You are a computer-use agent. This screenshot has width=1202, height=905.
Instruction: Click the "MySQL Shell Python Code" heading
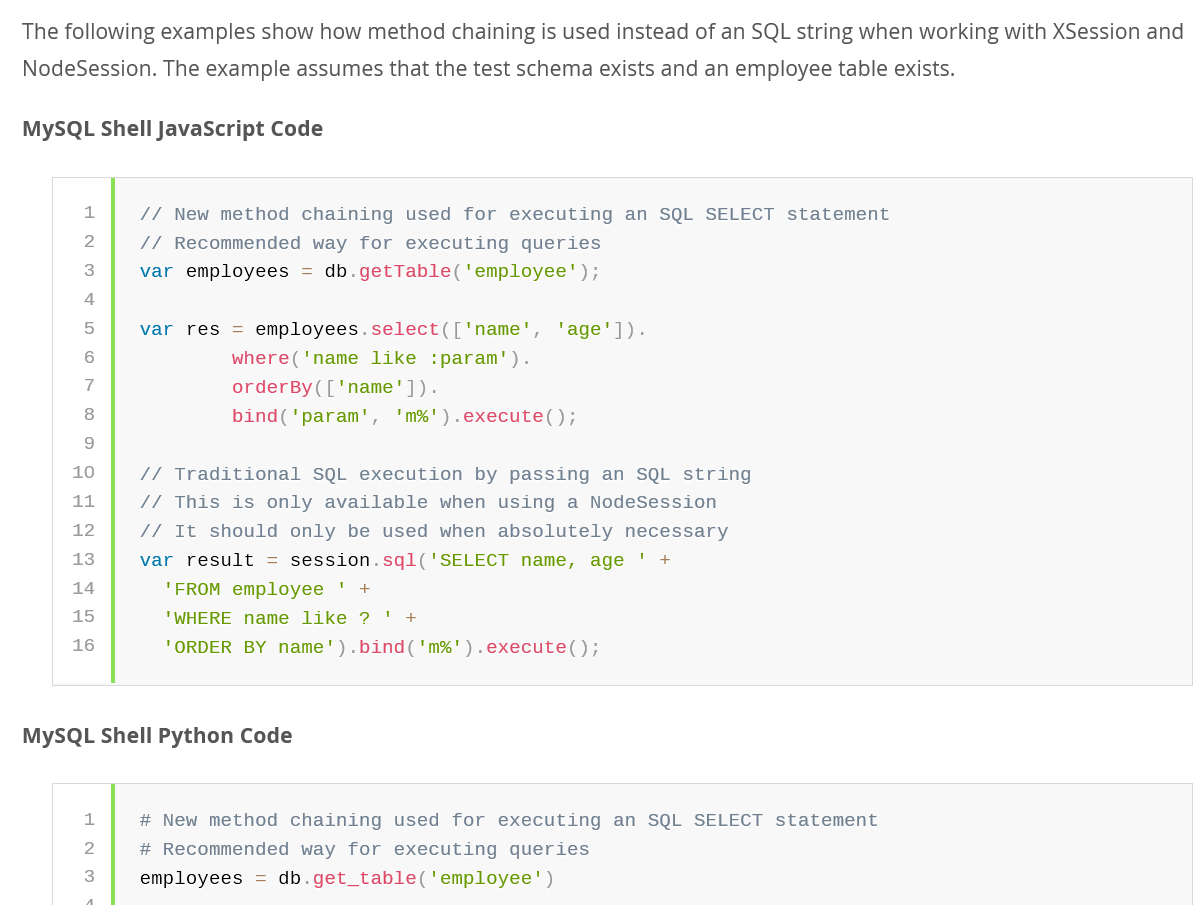point(157,736)
